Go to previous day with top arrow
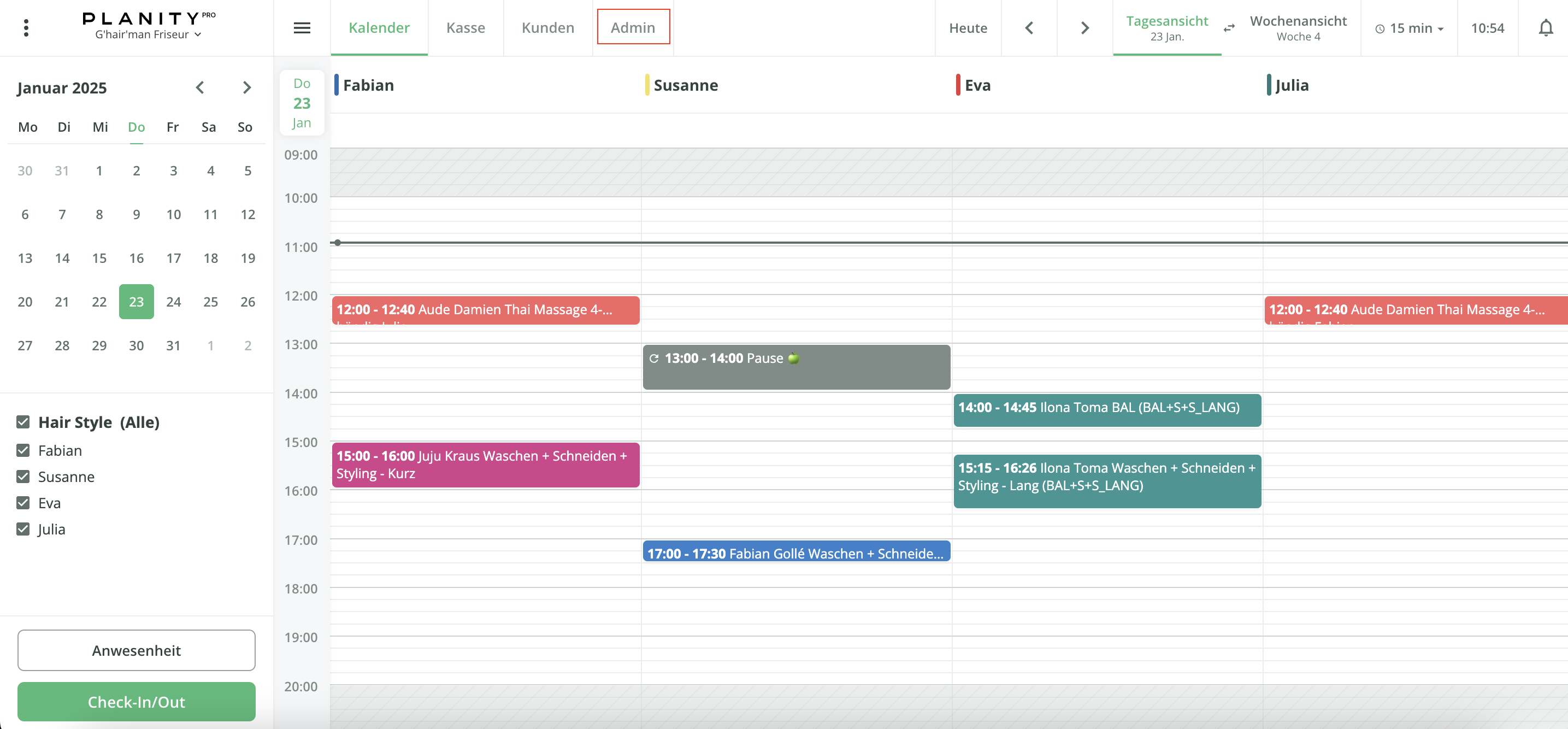This screenshot has width=1568, height=729. point(1029,27)
